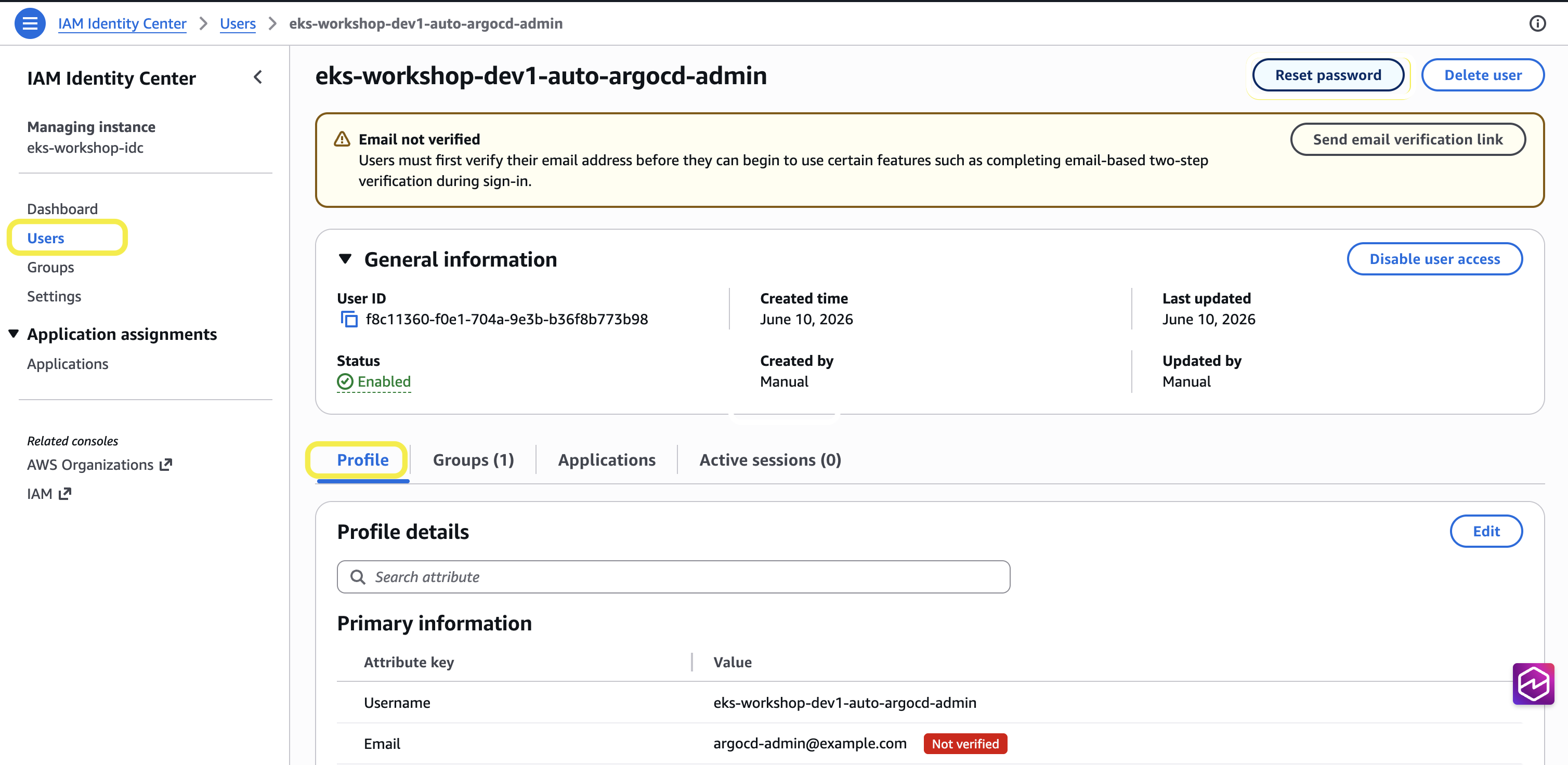Click the Not verified badge next to email

[x=965, y=744]
